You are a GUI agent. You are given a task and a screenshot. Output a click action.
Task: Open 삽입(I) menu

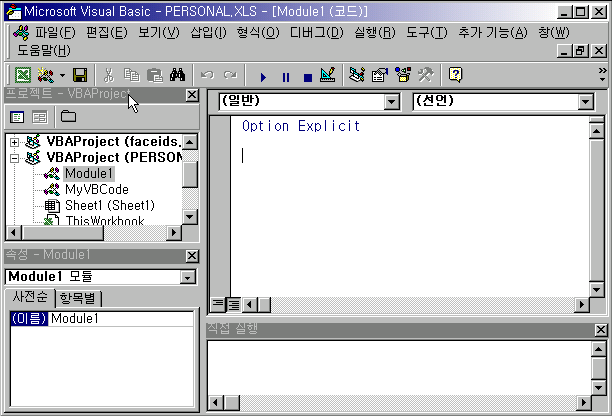[x=208, y=32]
